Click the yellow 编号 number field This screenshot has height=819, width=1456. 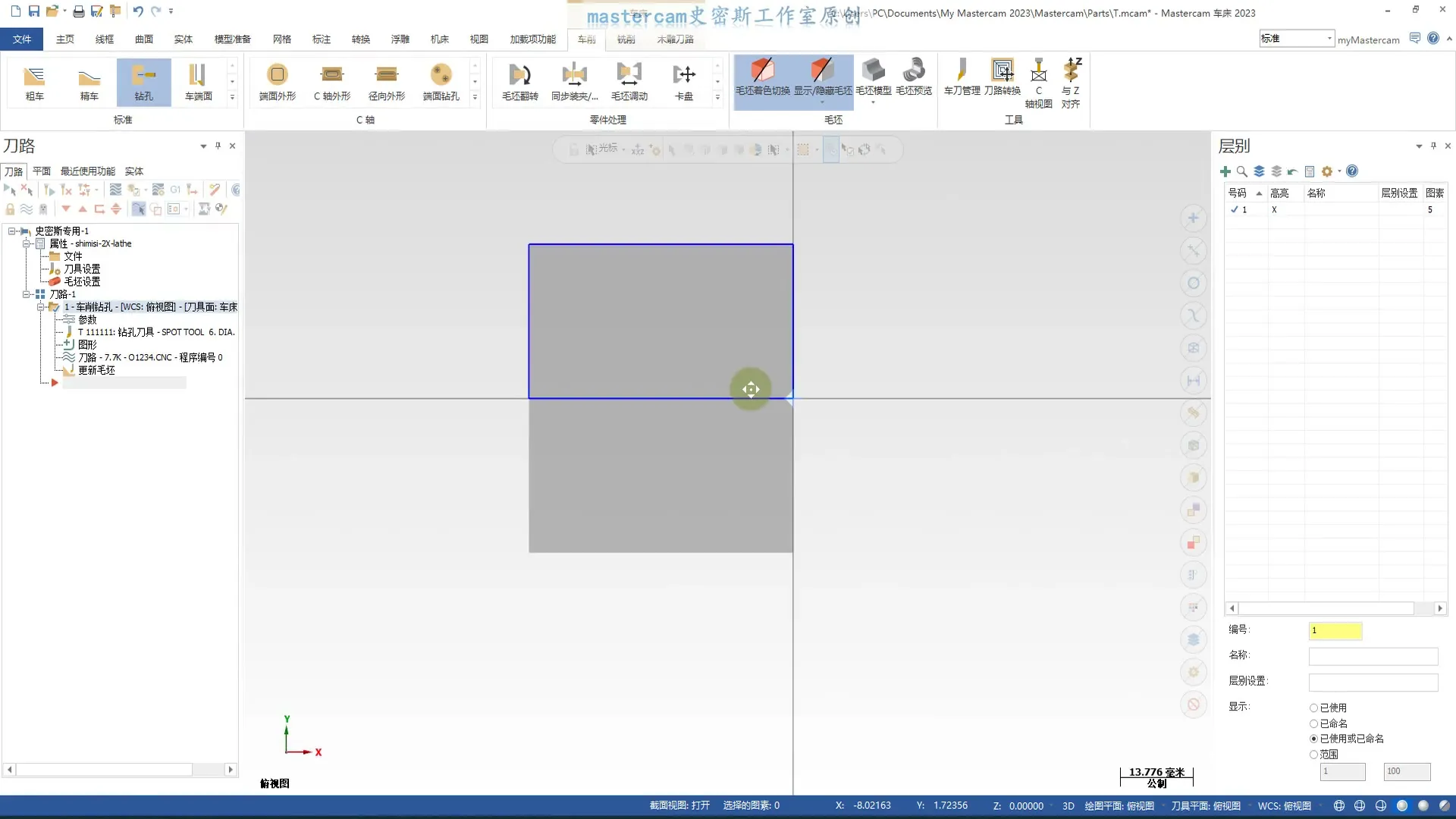click(1335, 630)
